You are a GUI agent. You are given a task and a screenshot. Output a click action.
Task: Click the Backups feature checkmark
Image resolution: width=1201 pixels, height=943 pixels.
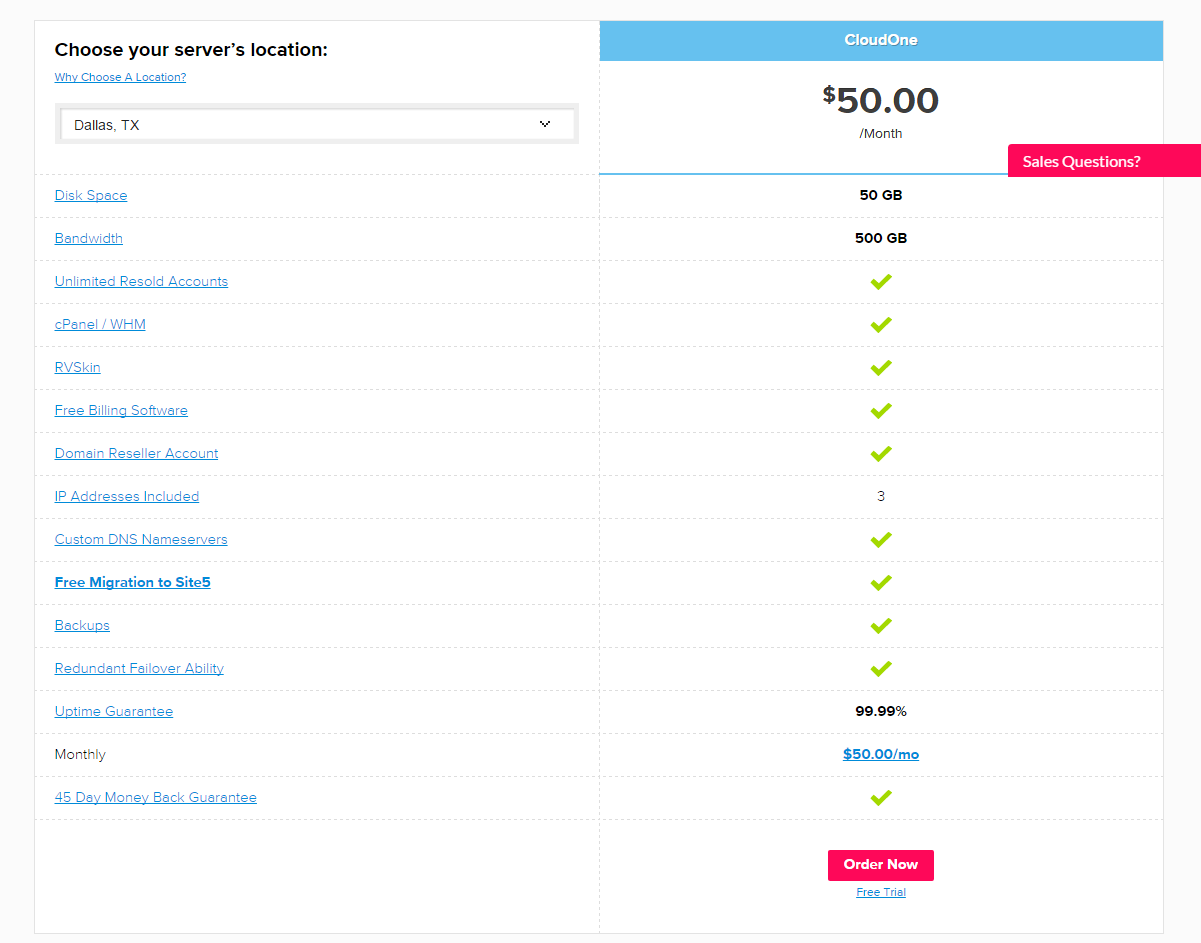(x=881, y=625)
